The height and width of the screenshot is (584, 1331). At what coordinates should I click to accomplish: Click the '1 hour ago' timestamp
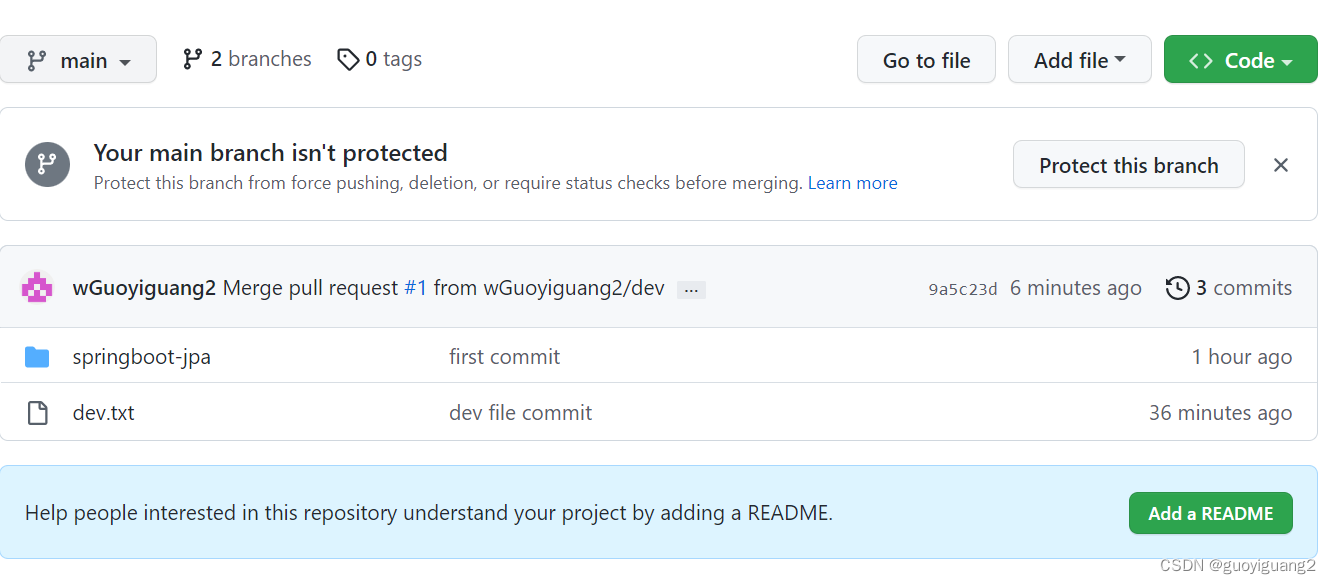point(1241,357)
